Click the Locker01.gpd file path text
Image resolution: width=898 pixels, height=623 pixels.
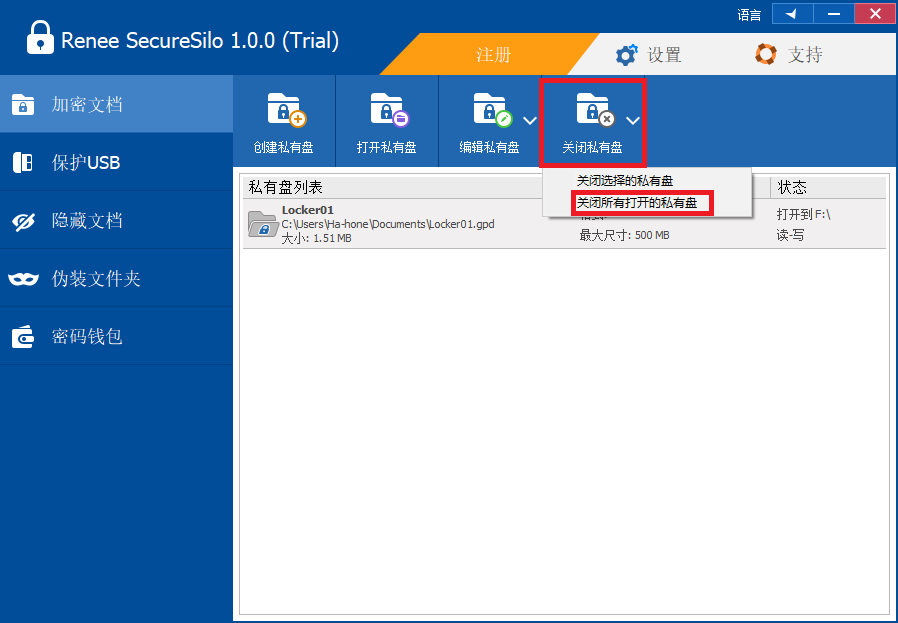point(388,224)
